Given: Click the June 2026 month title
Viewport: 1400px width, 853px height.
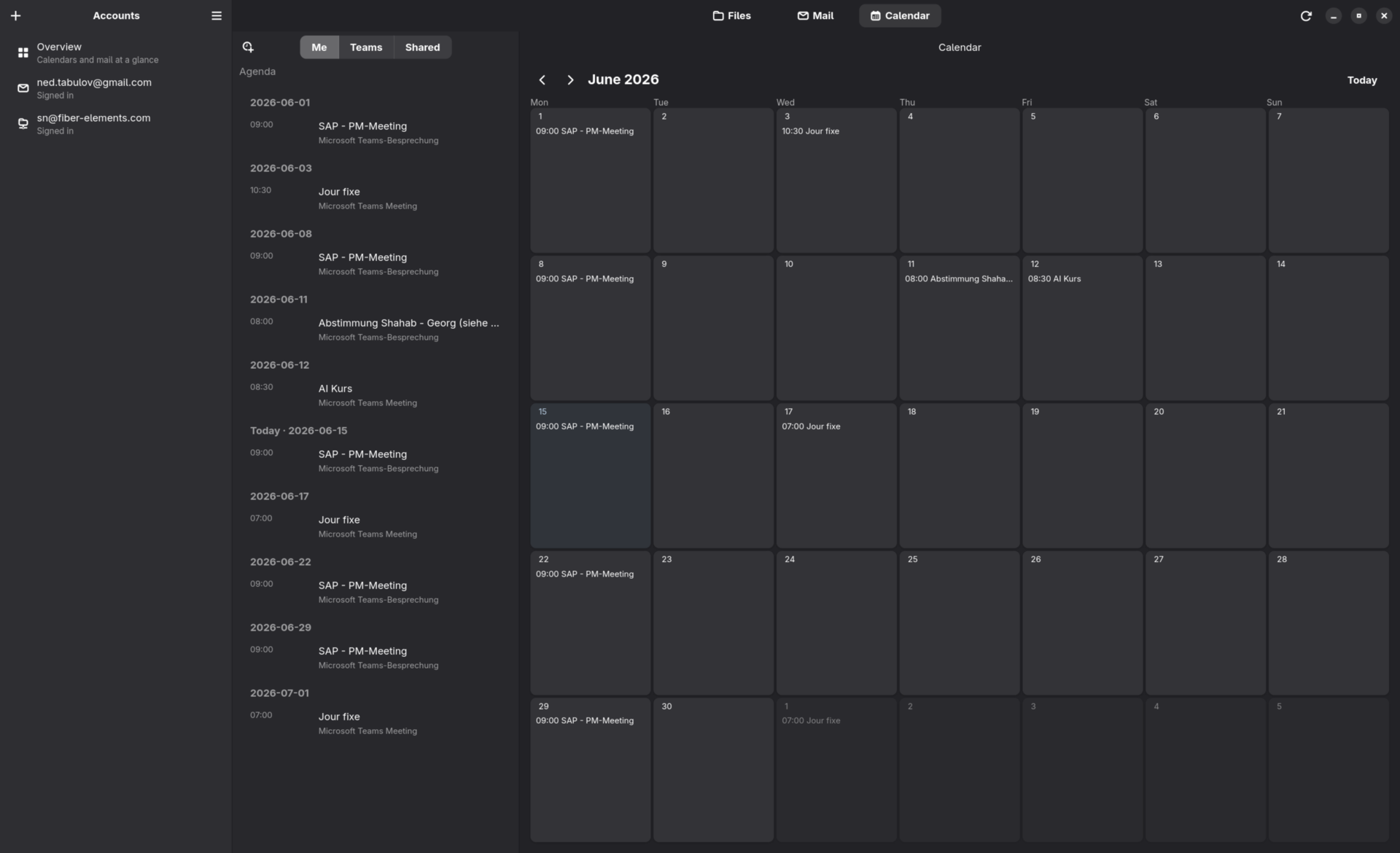Looking at the screenshot, I should click(x=623, y=79).
